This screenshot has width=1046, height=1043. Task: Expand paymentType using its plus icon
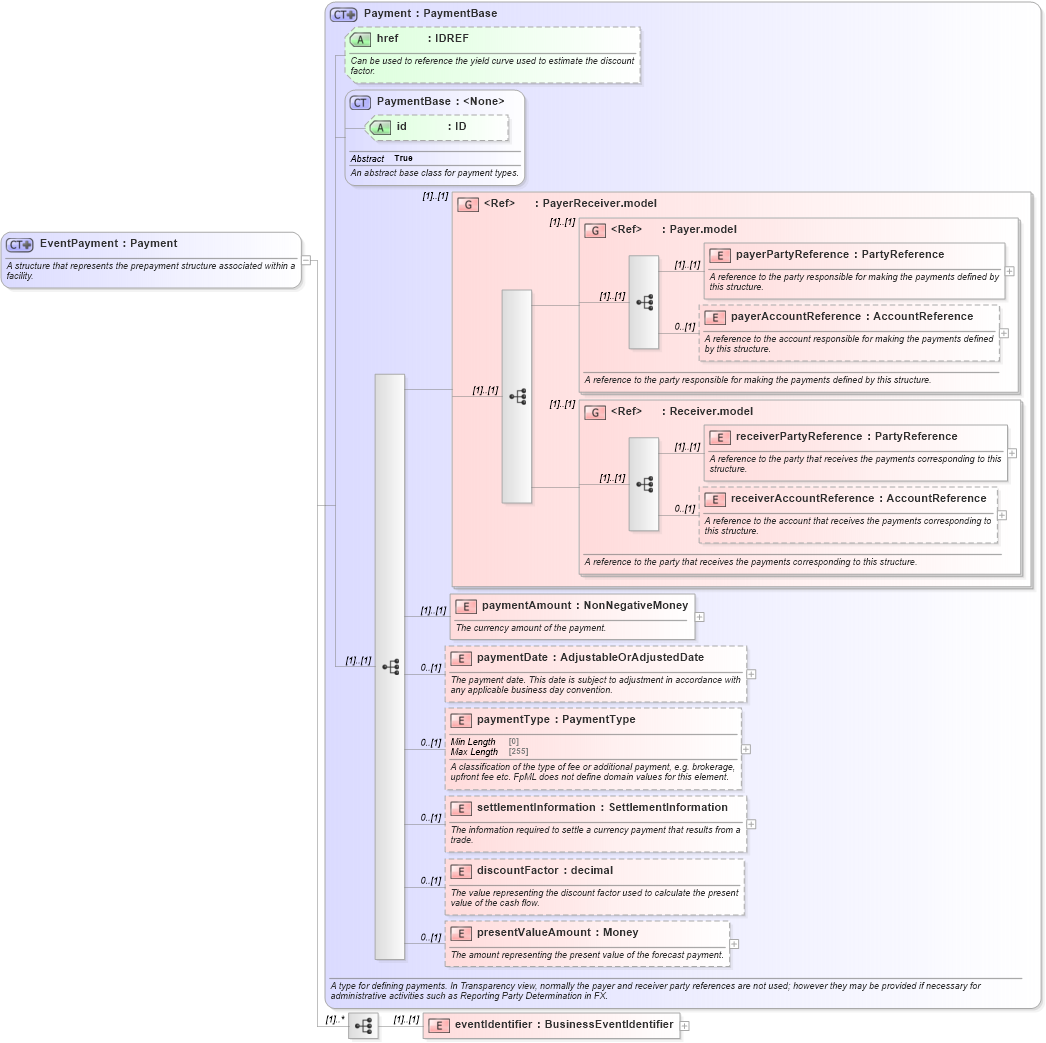(747, 747)
